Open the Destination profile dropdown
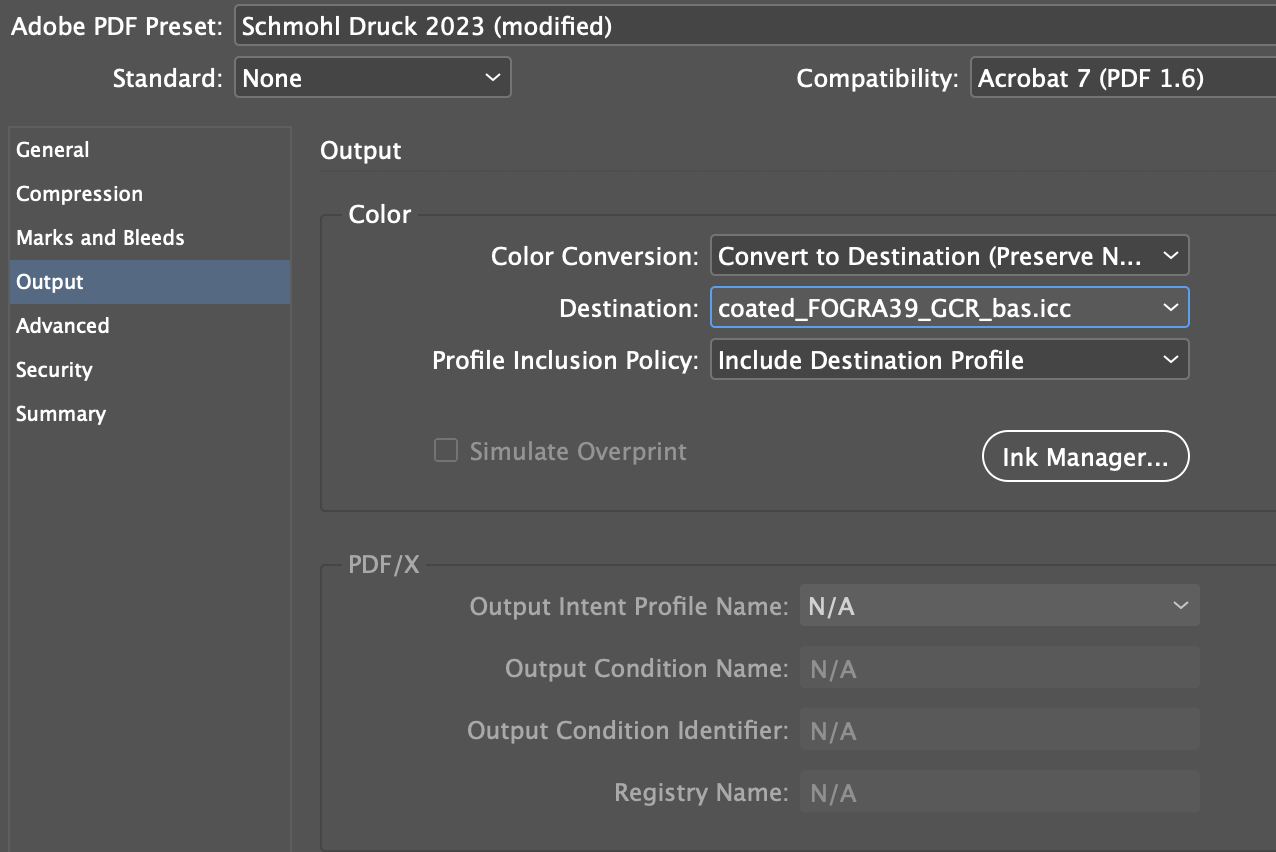This screenshot has width=1276, height=852. 948,308
